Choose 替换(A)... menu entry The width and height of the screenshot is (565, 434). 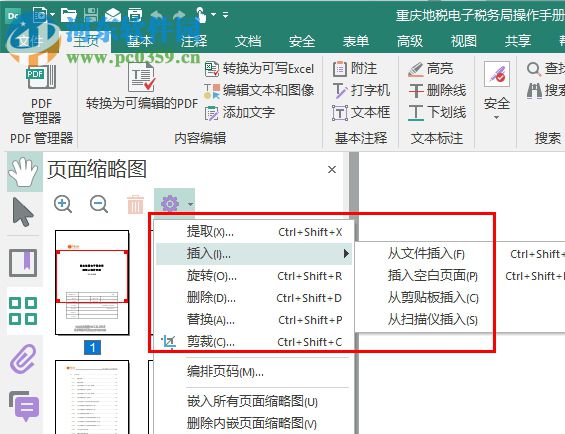point(254,320)
